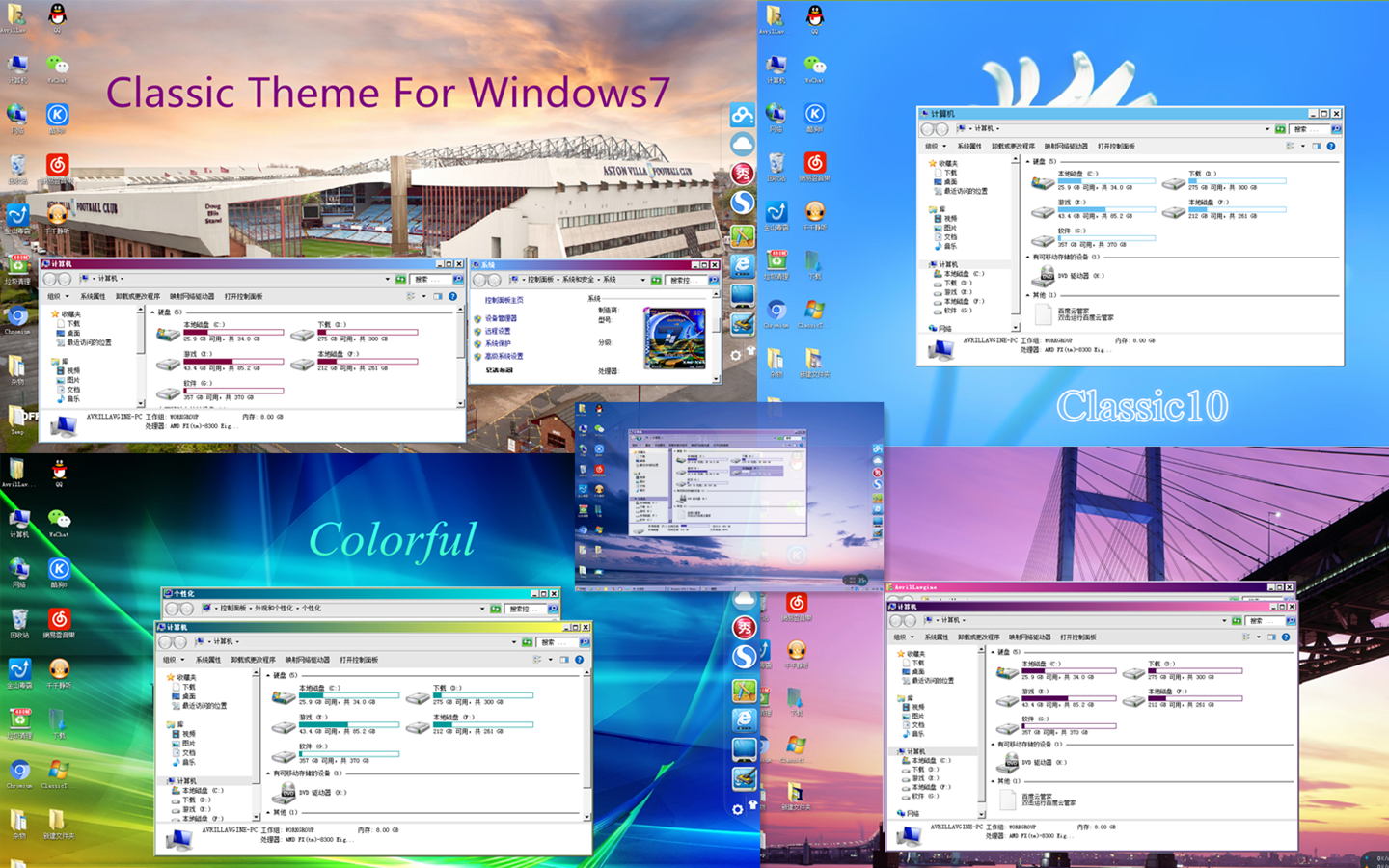Toggle the preview pane in the Classic10 window

point(1317,146)
